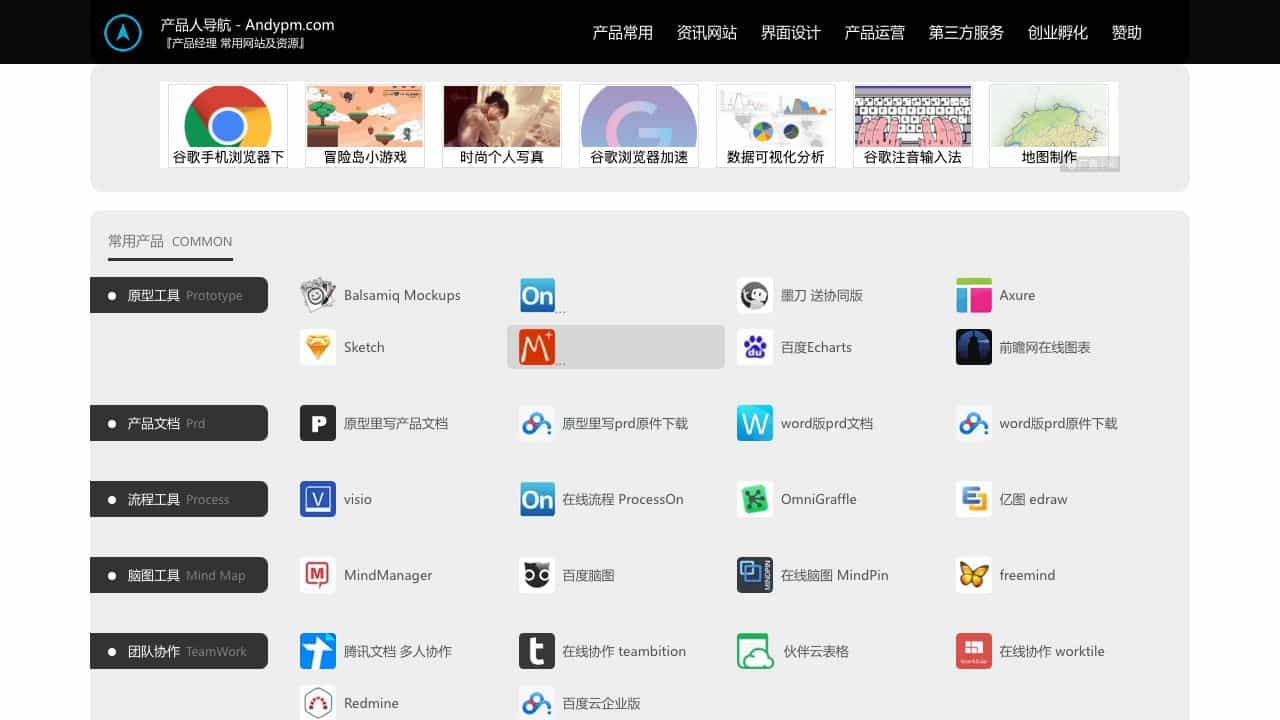Image resolution: width=1280 pixels, height=720 pixels.
Task: Click the 谷歌注音输入法 thumbnail
Action: [913, 126]
